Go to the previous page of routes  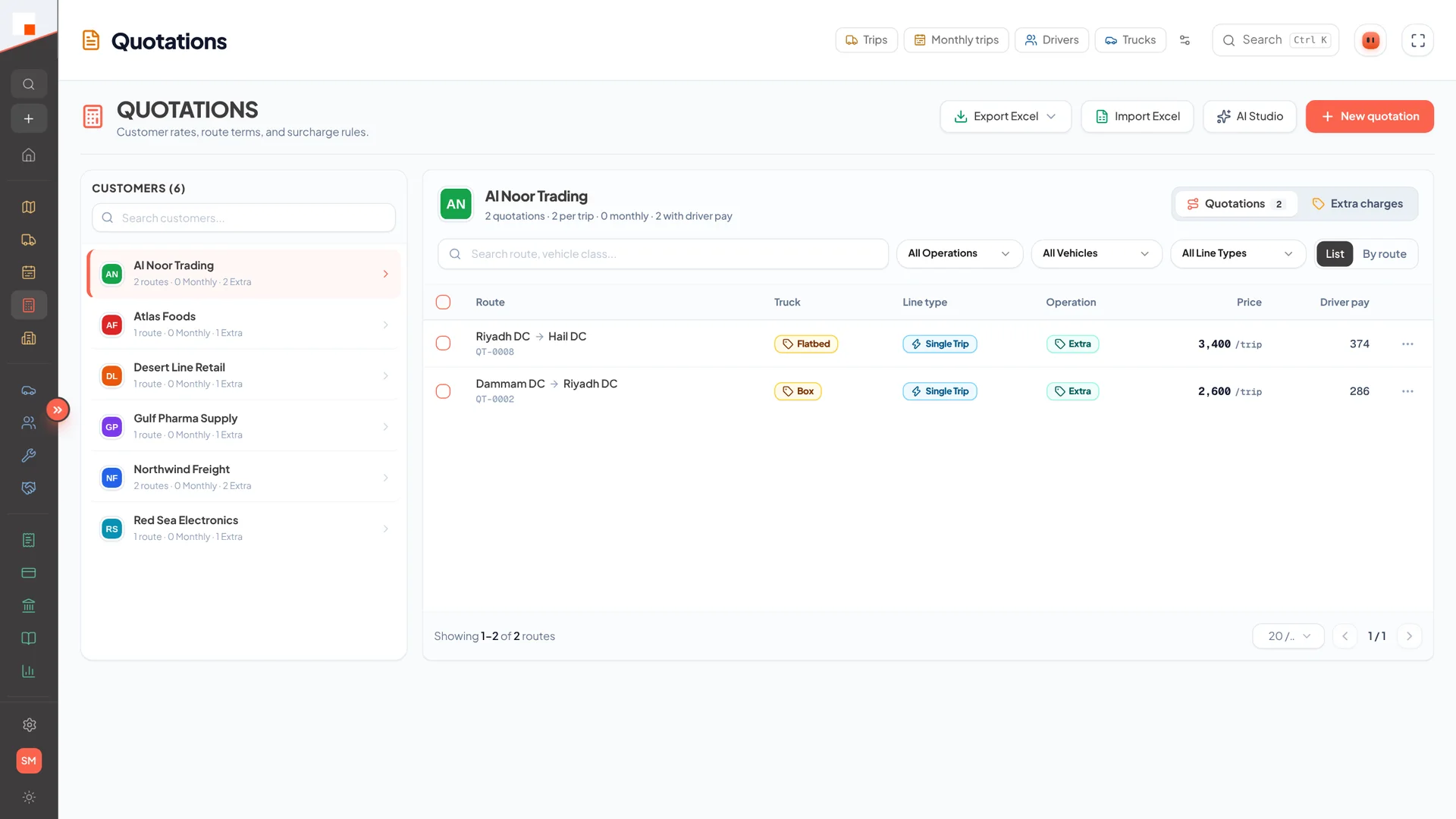click(x=1345, y=636)
